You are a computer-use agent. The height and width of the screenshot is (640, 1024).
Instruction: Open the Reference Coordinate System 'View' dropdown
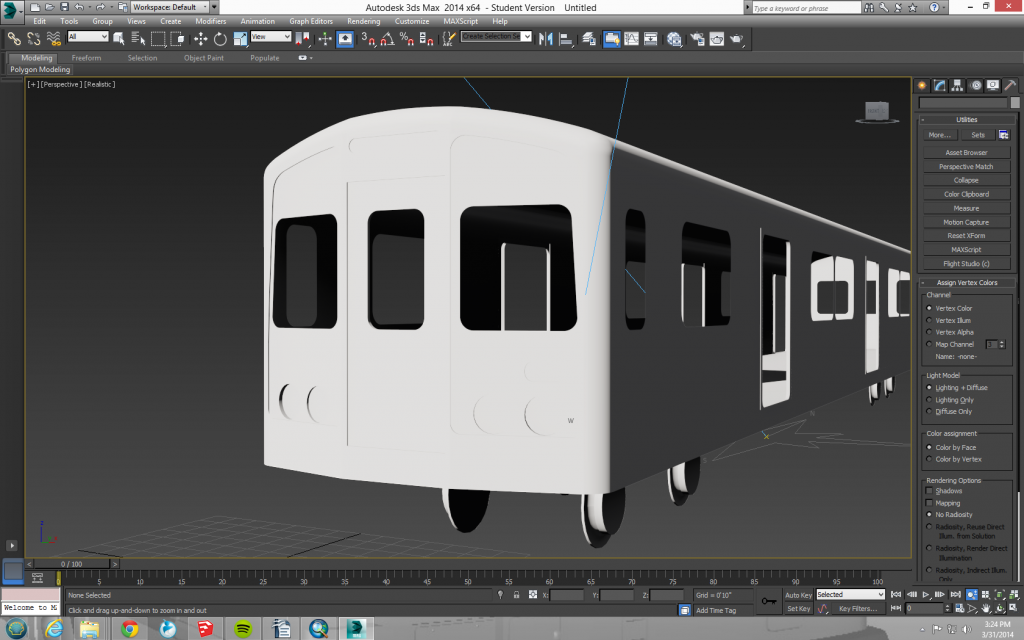point(270,37)
